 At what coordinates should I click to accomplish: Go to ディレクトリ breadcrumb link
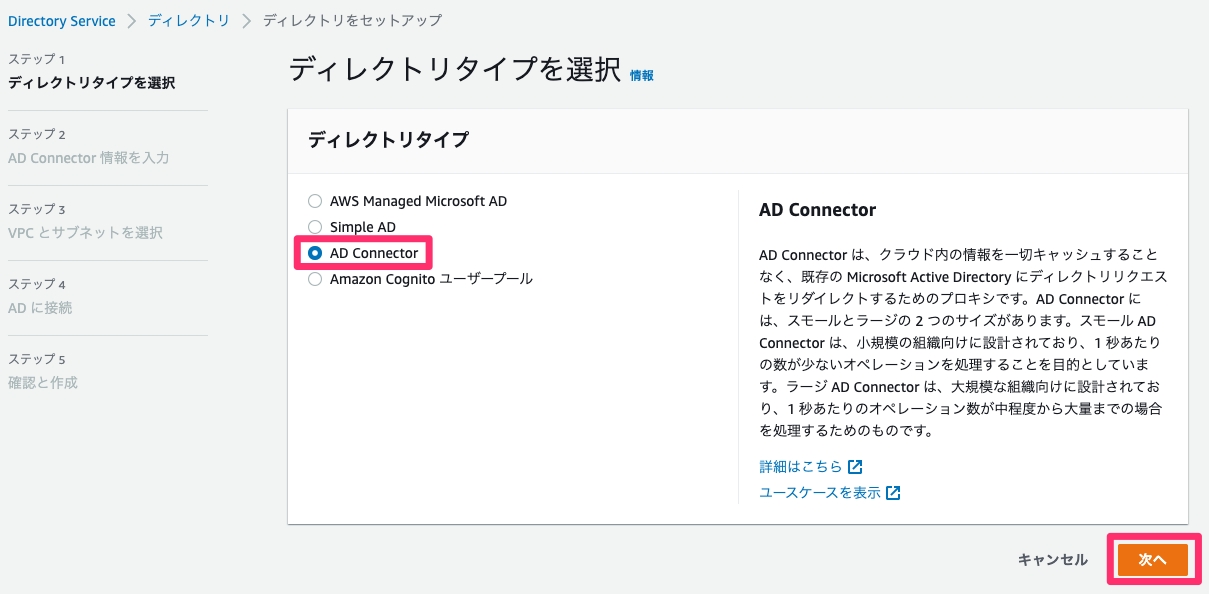tap(189, 21)
